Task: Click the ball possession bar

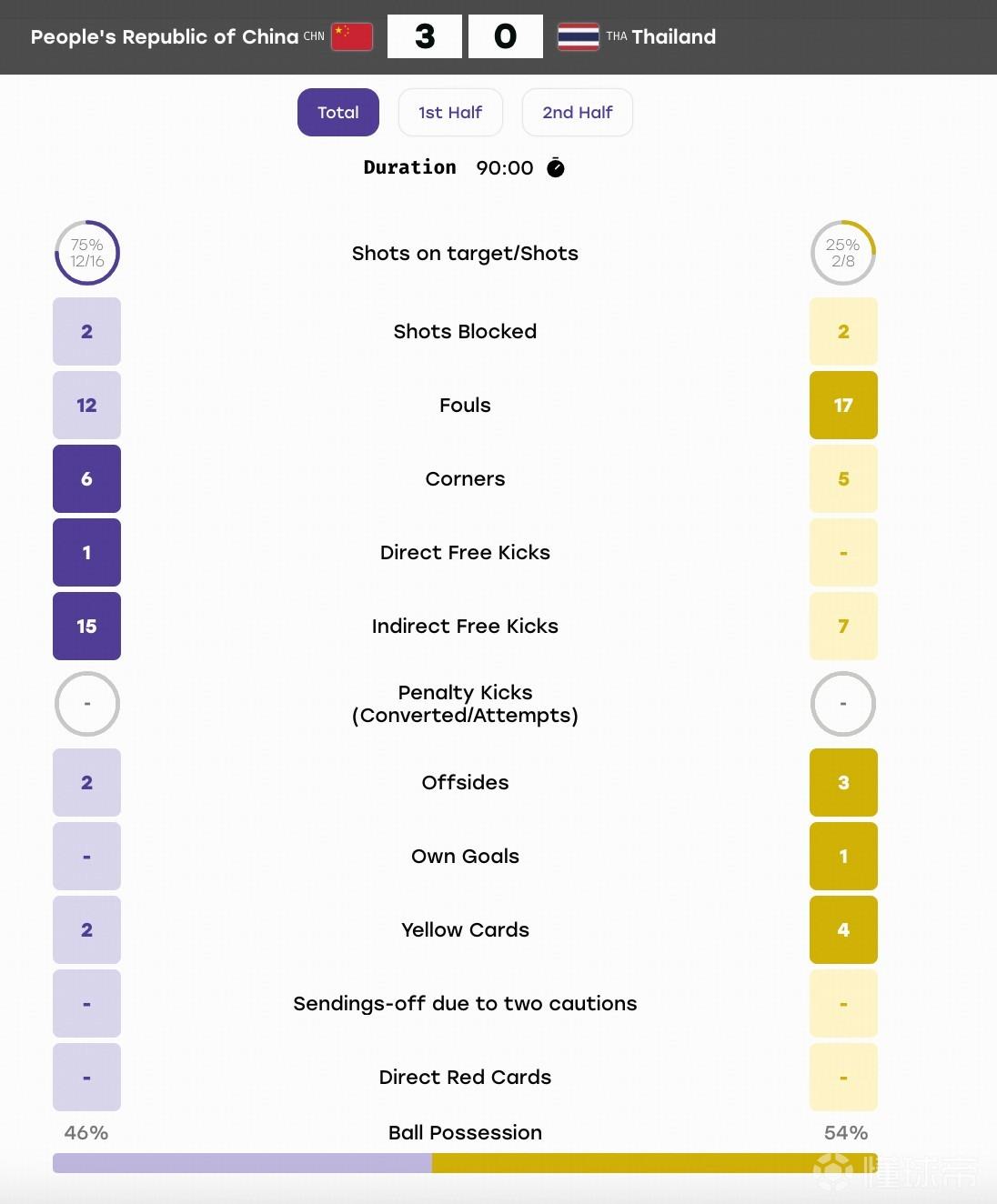Action: [x=465, y=1163]
